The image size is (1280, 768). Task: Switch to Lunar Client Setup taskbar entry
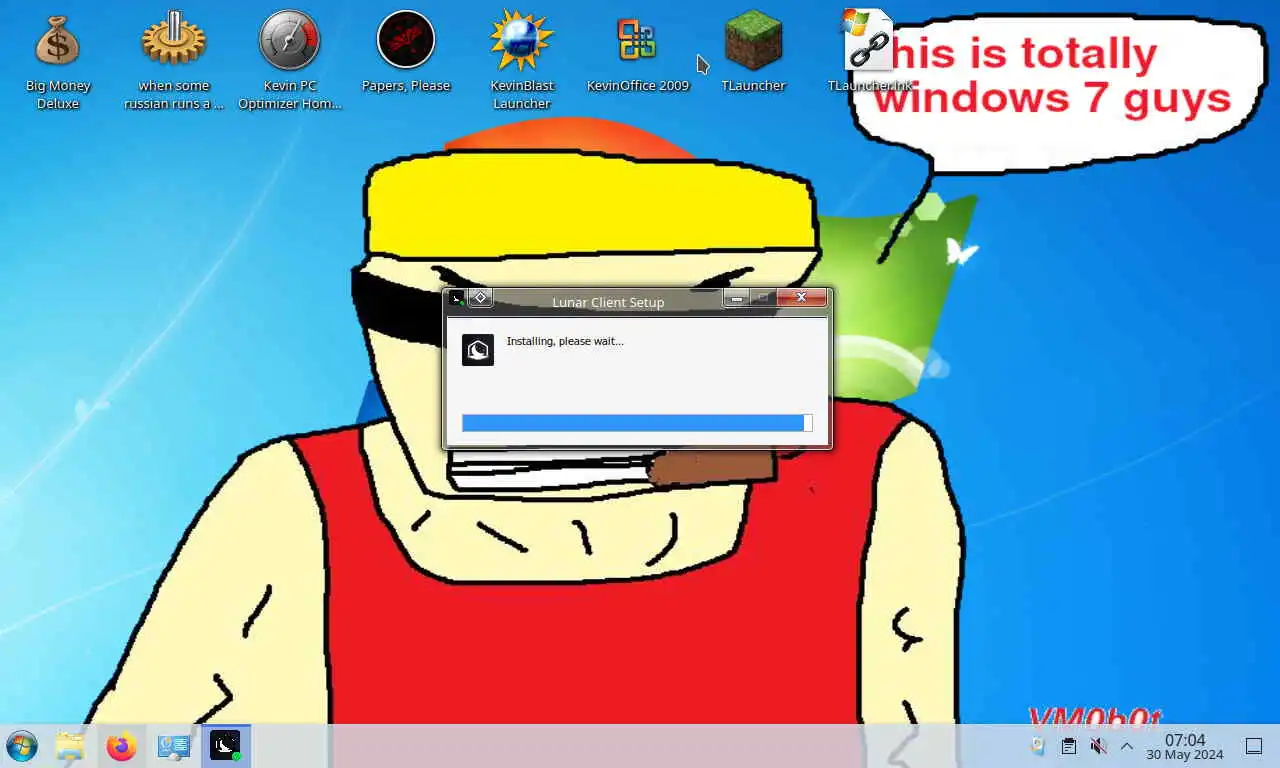pyautogui.click(x=226, y=746)
